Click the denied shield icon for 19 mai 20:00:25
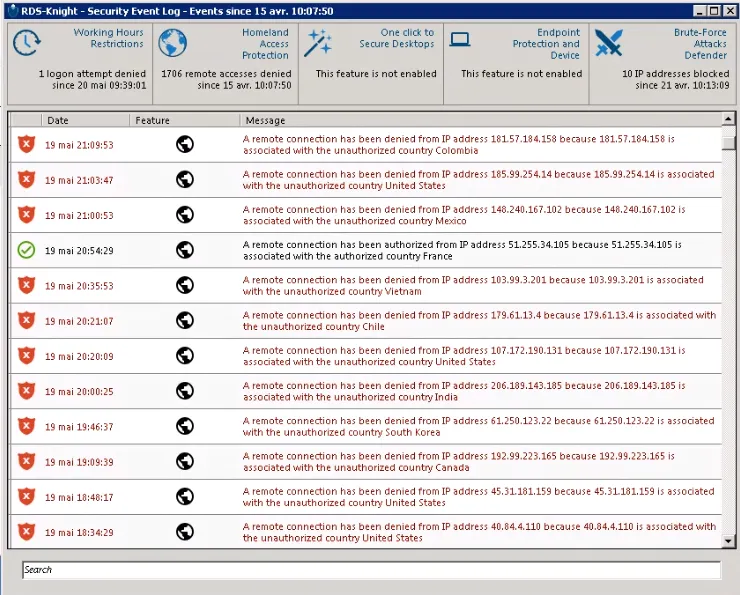740x595 pixels. (26, 391)
